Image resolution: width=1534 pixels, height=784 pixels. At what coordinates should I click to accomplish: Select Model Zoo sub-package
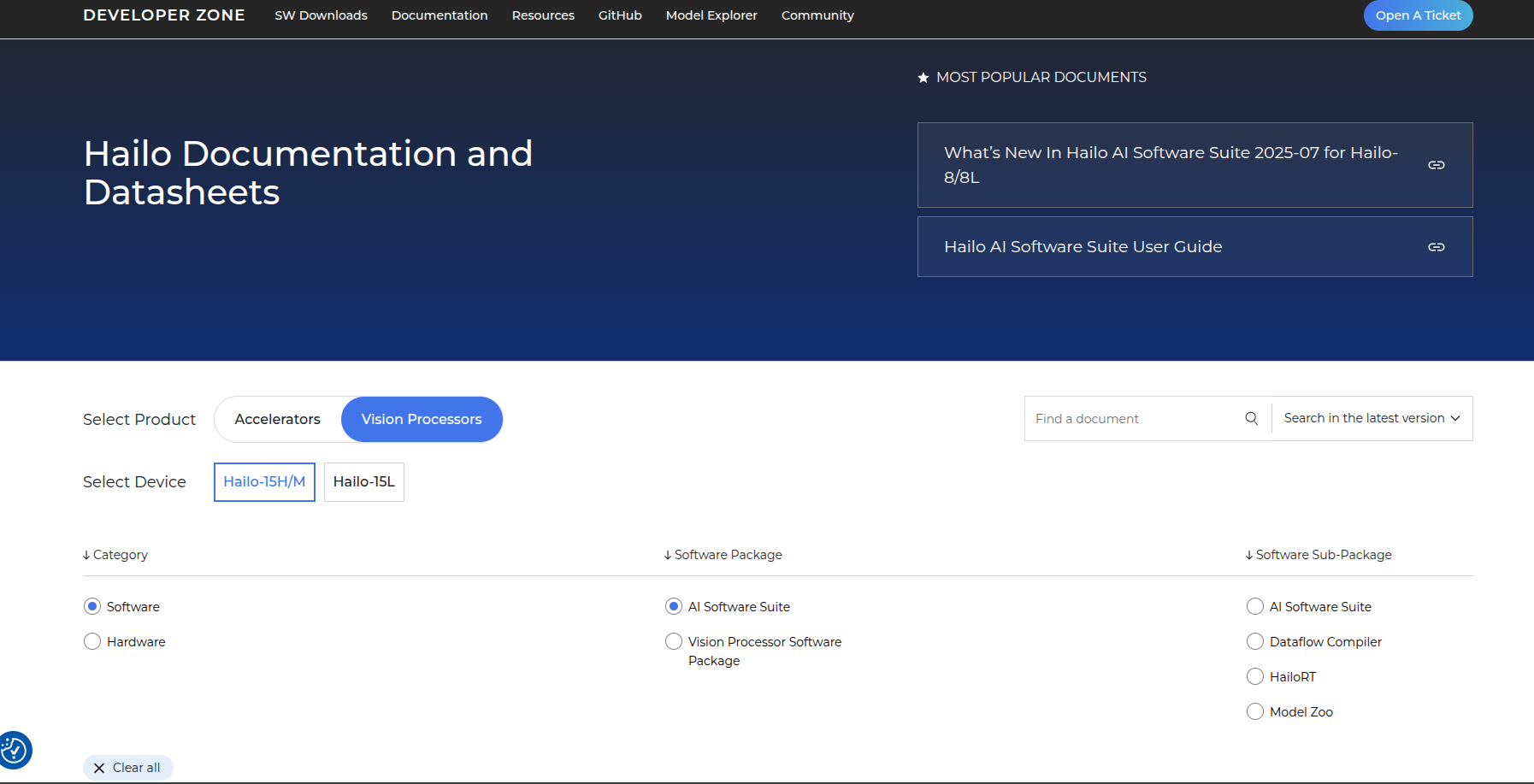click(1255, 711)
